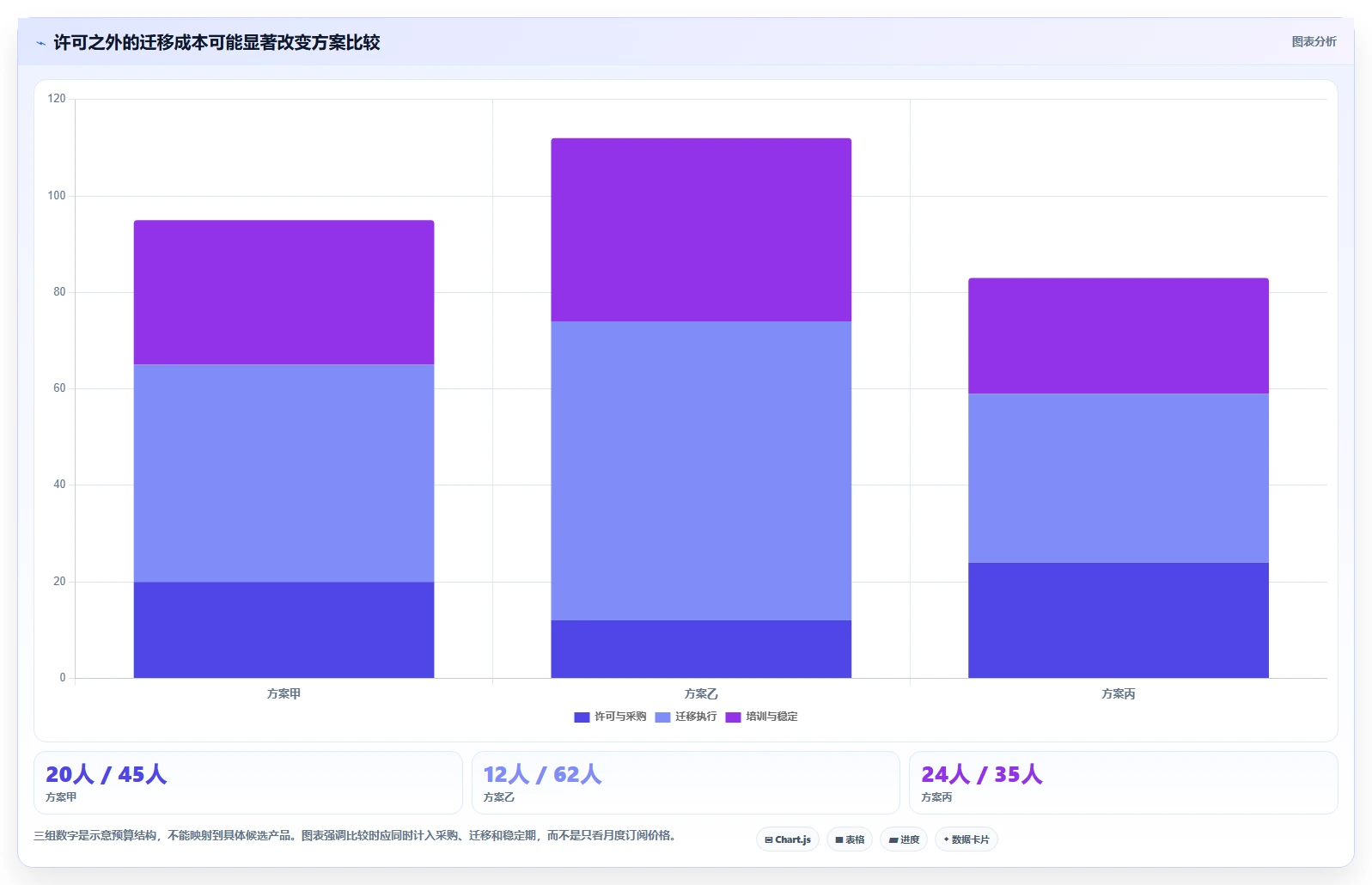Click the 方案甲 x-axis label
The width and height of the screenshot is (1372, 885).
coord(284,693)
